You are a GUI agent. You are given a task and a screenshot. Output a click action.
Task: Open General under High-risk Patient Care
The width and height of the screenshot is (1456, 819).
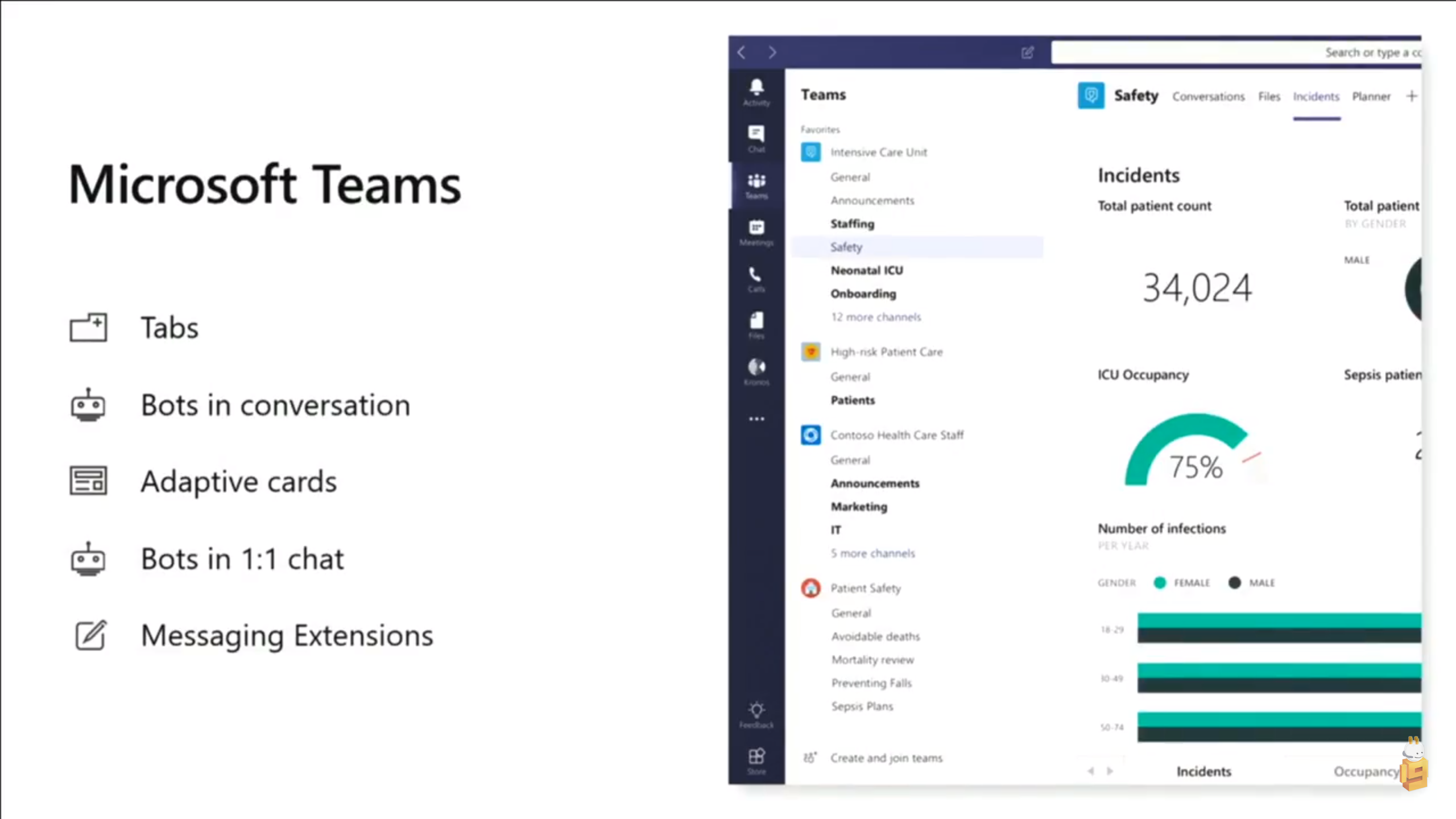(850, 377)
